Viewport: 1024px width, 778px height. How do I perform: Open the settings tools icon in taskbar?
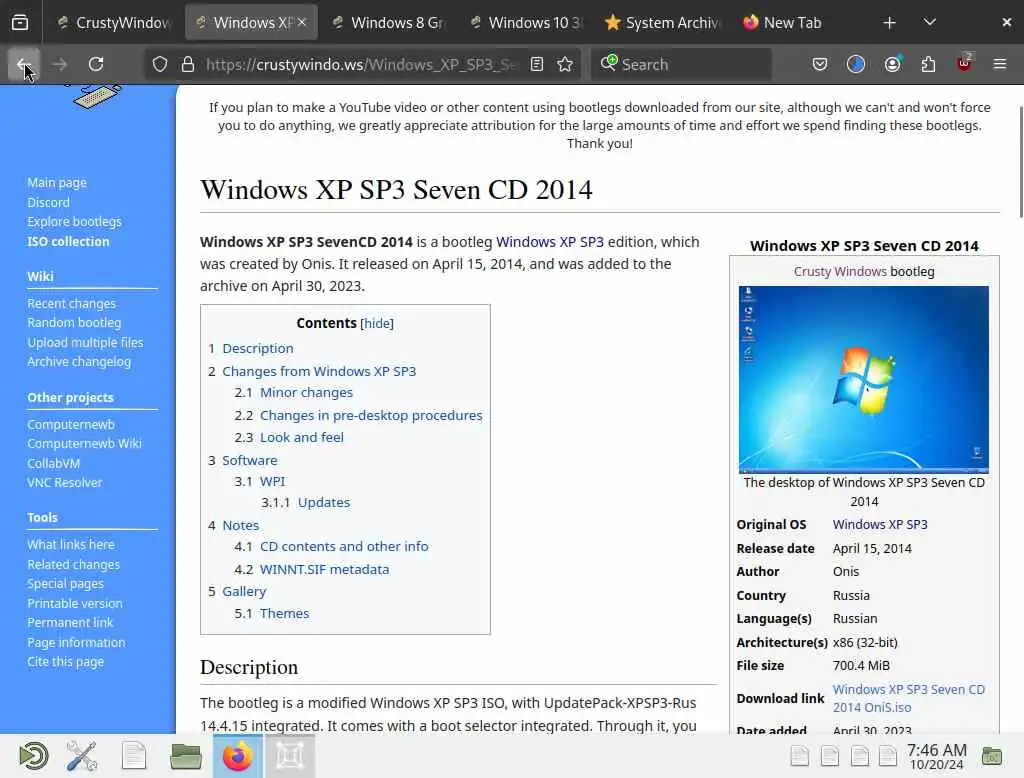pyautogui.click(x=82, y=756)
